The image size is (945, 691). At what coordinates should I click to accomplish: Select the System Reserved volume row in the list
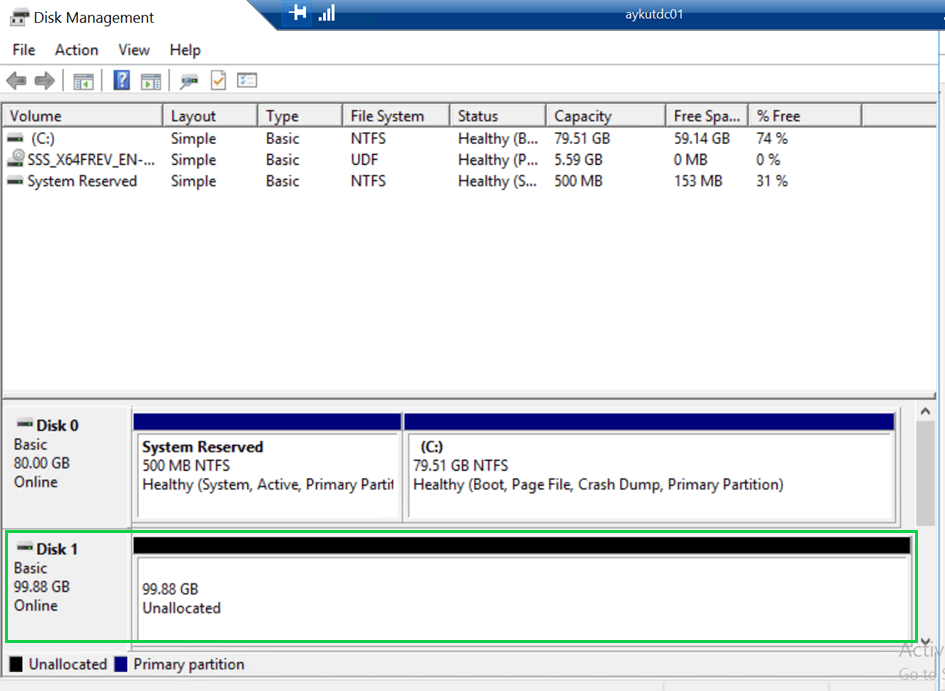pyautogui.click(x=81, y=181)
